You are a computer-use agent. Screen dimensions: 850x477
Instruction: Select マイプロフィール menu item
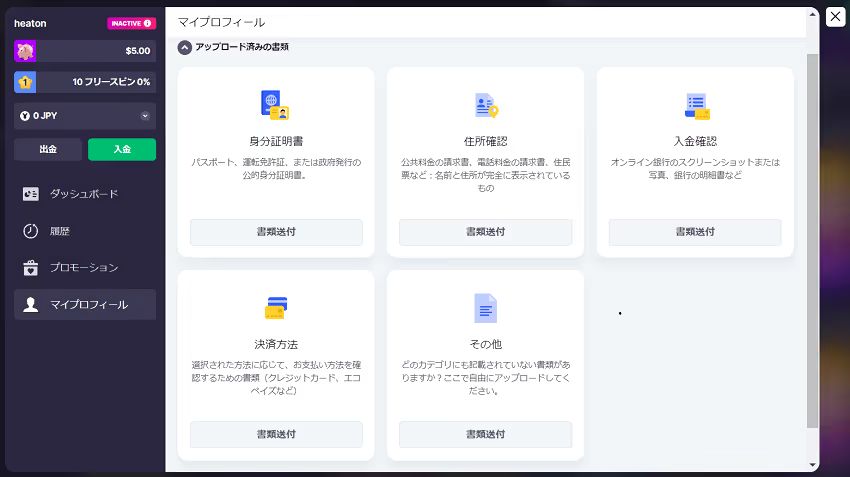[x=85, y=305]
